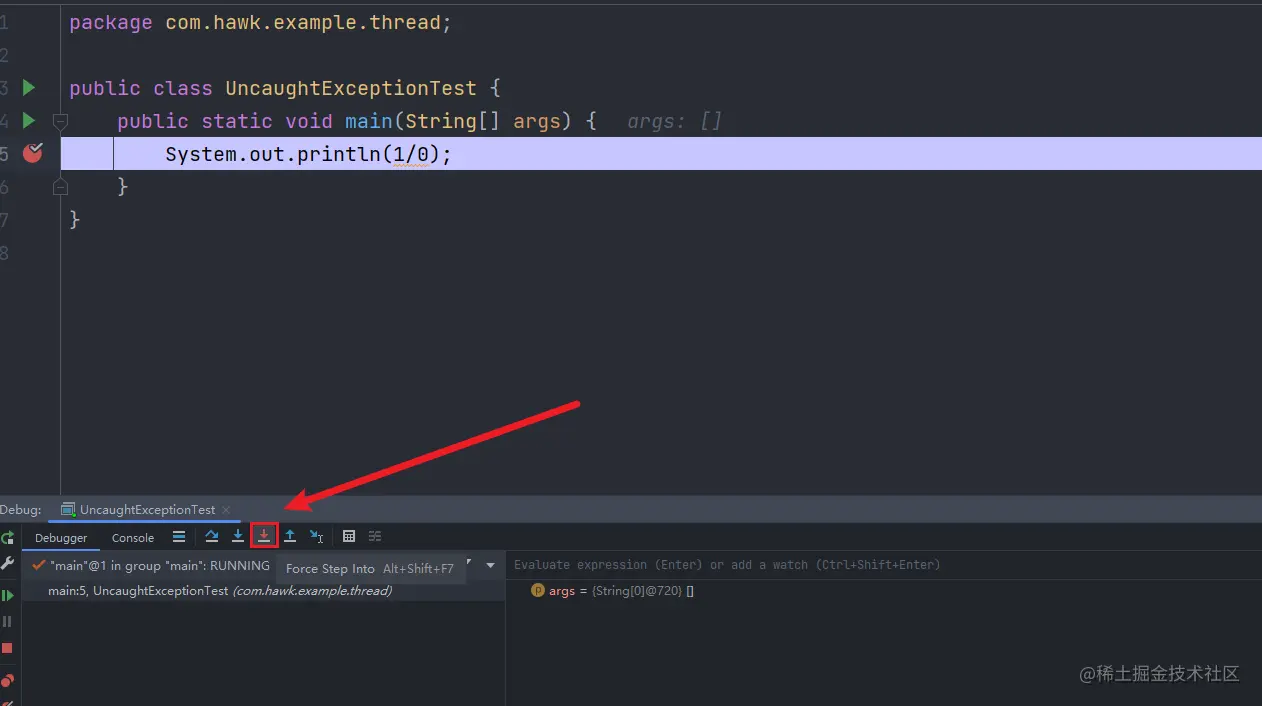Click the inline hint args: []
This screenshot has height=706, width=1262.
tap(674, 121)
